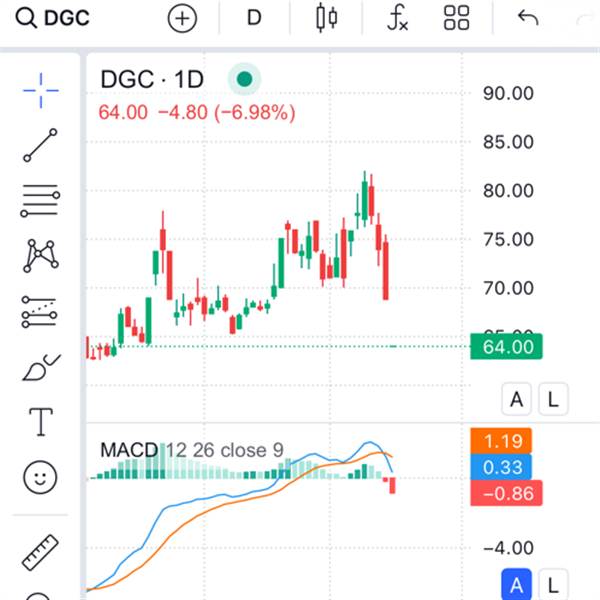Click the green 64.00 price label

[506, 347]
